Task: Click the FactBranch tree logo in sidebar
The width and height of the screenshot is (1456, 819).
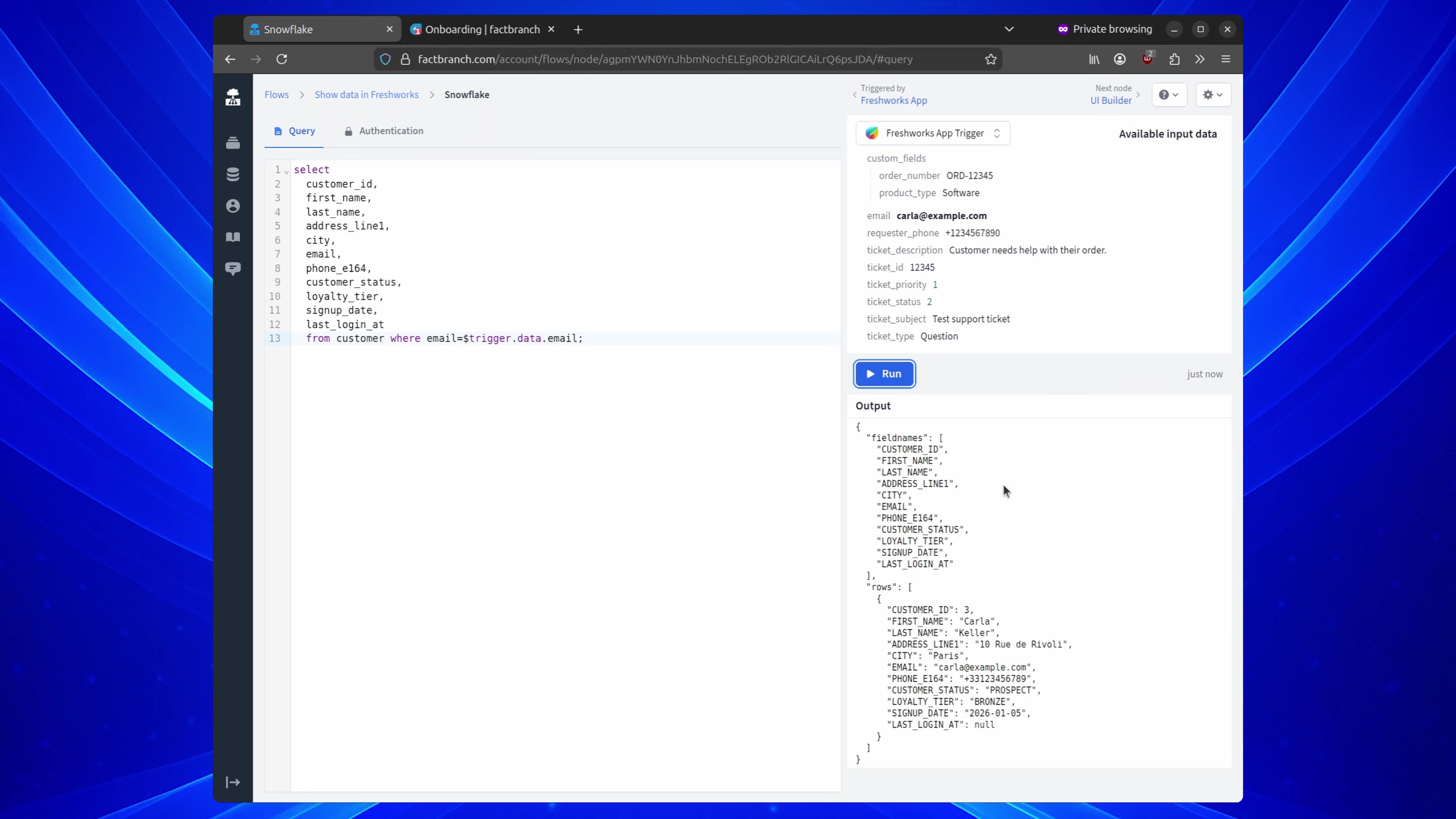Action: pos(233,97)
